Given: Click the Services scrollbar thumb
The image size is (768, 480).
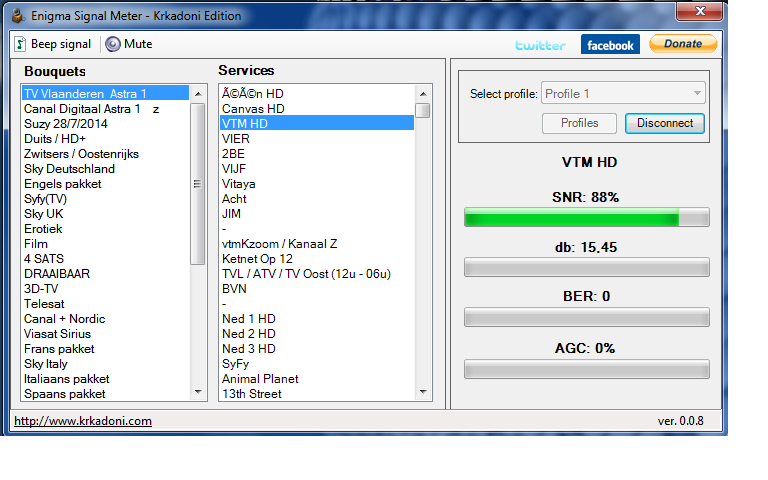Looking at the screenshot, I should [423, 110].
